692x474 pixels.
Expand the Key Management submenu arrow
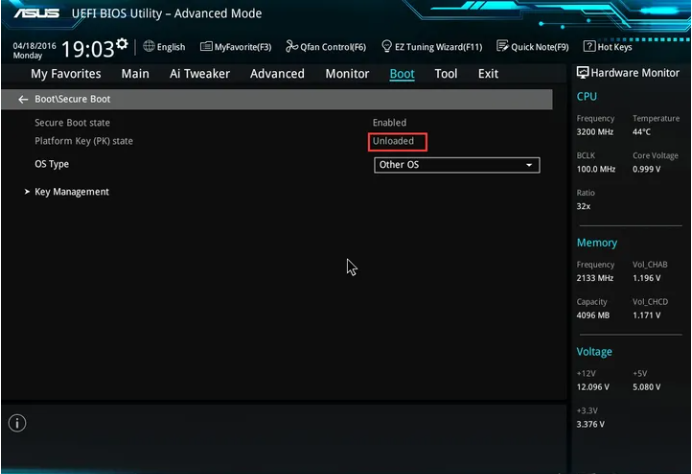point(27,192)
